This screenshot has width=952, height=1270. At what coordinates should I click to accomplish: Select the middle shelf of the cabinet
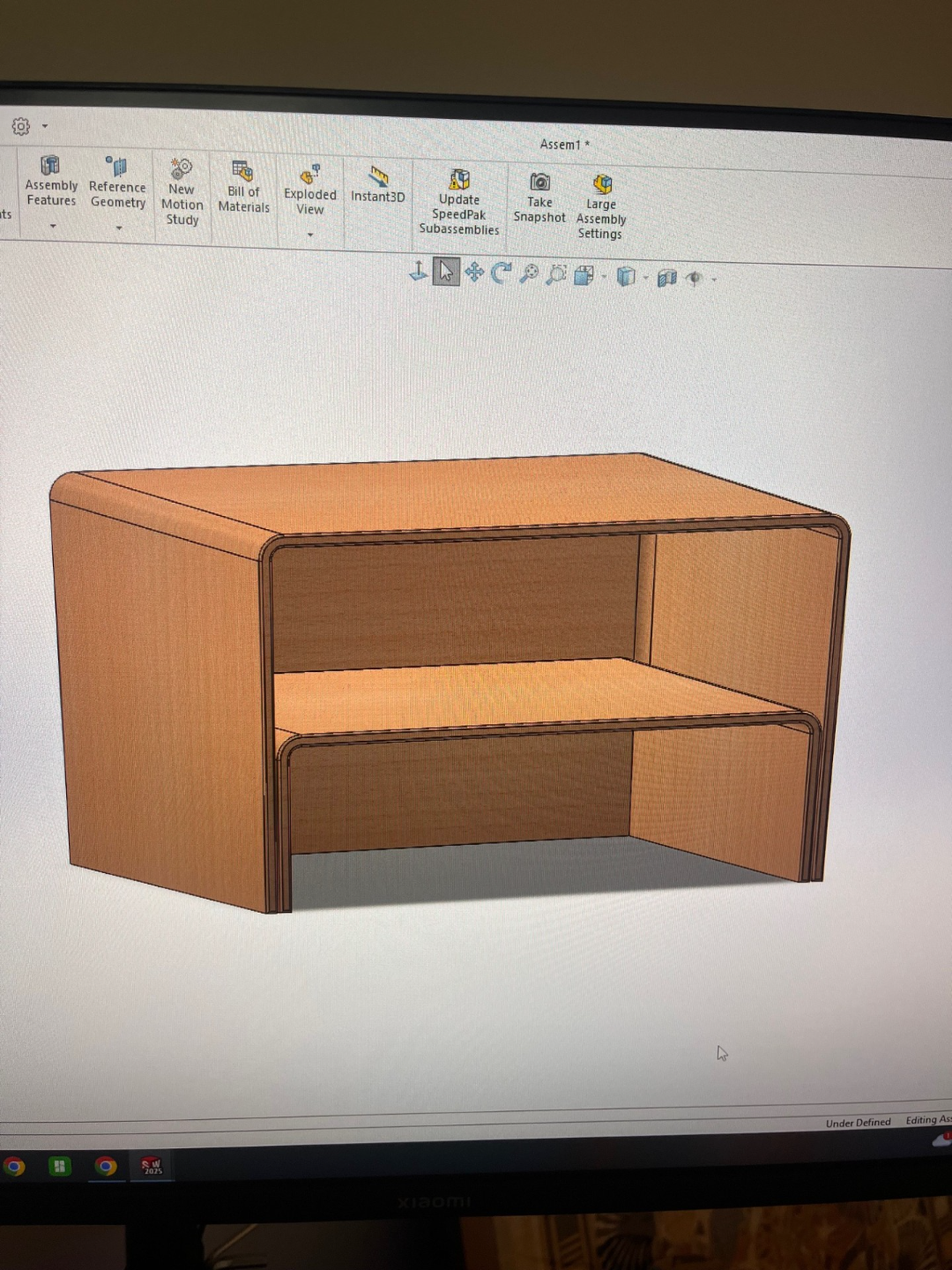(529, 692)
